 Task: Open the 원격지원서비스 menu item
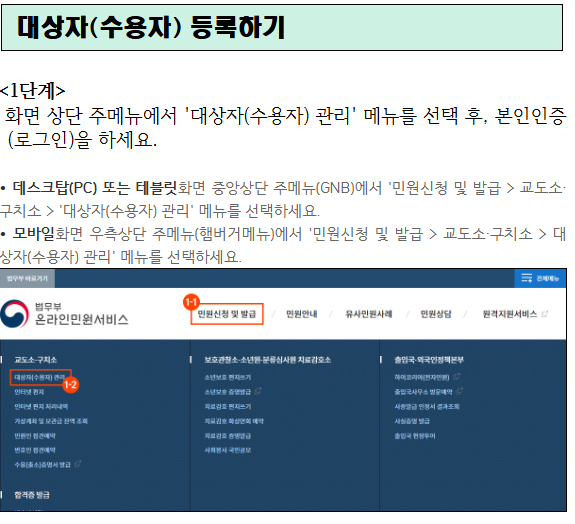(x=509, y=314)
